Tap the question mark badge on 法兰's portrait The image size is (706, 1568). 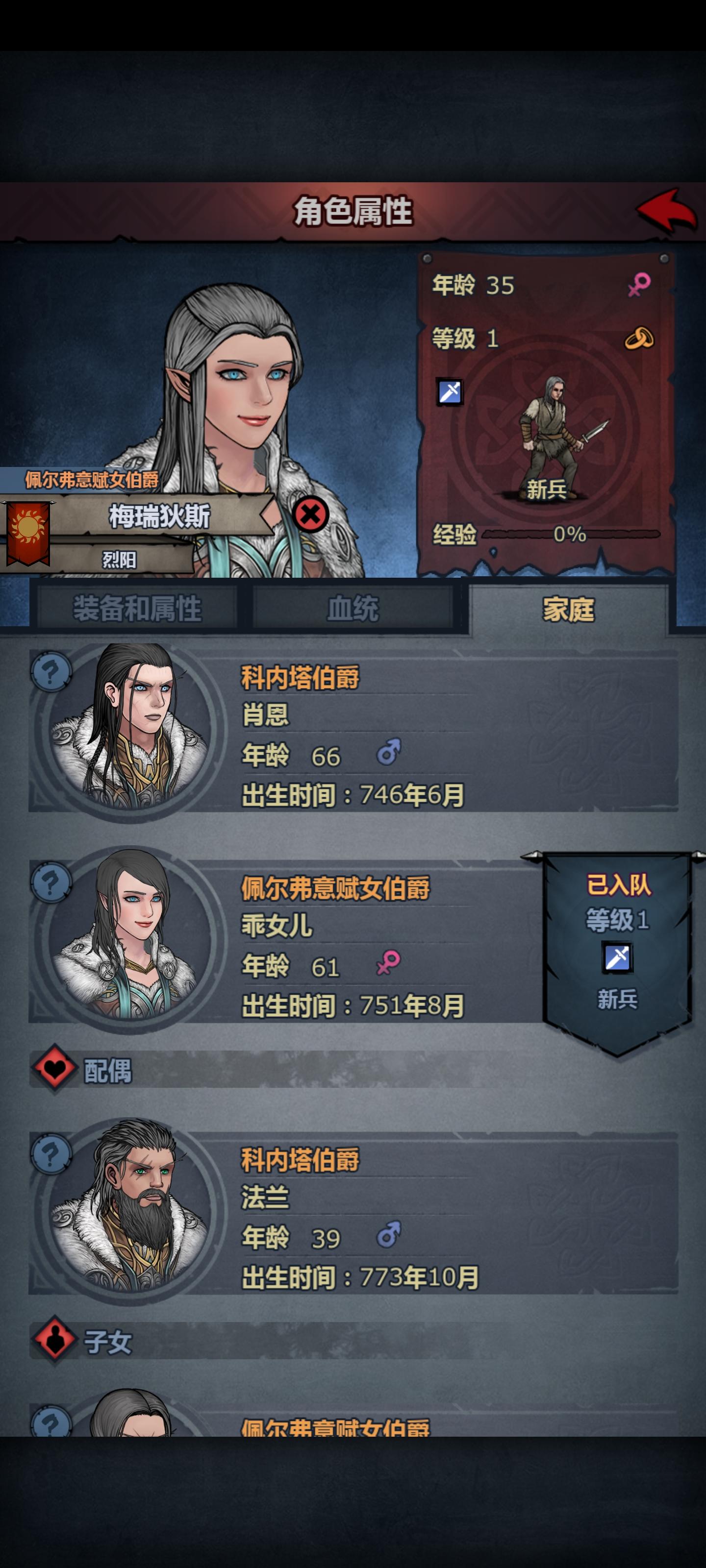click(x=51, y=1153)
